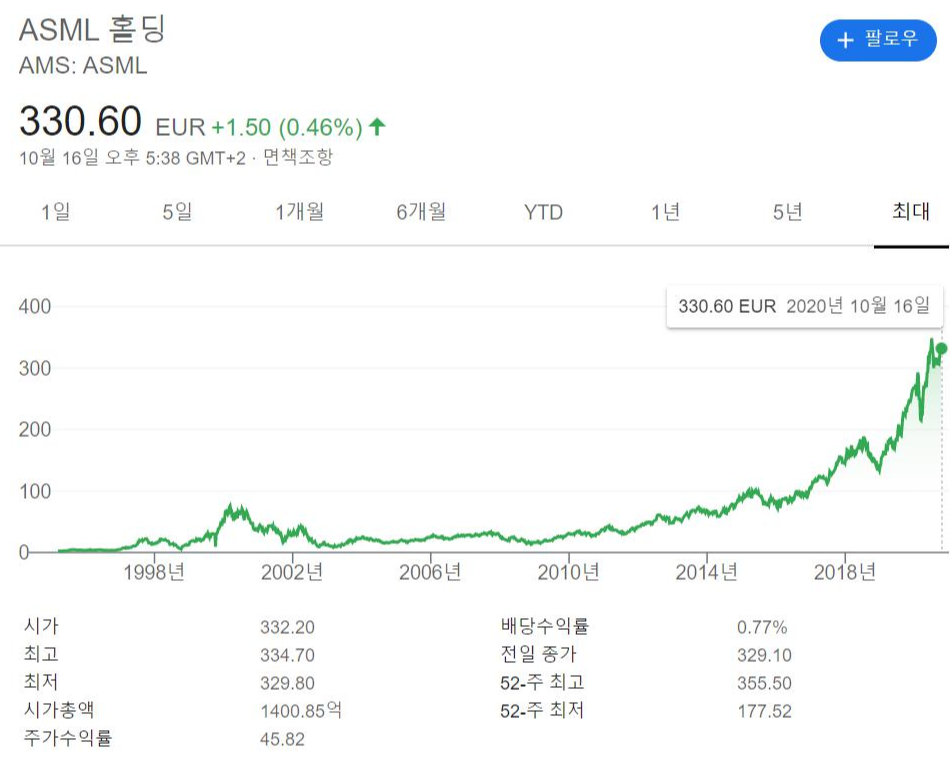Switch chart to 6개월 range

pyautogui.click(x=421, y=212)
